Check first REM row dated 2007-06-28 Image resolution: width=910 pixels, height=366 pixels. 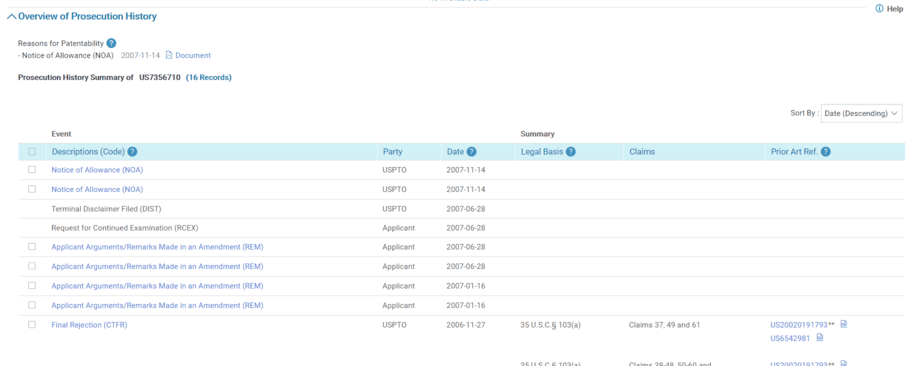(x=32, y=247)
